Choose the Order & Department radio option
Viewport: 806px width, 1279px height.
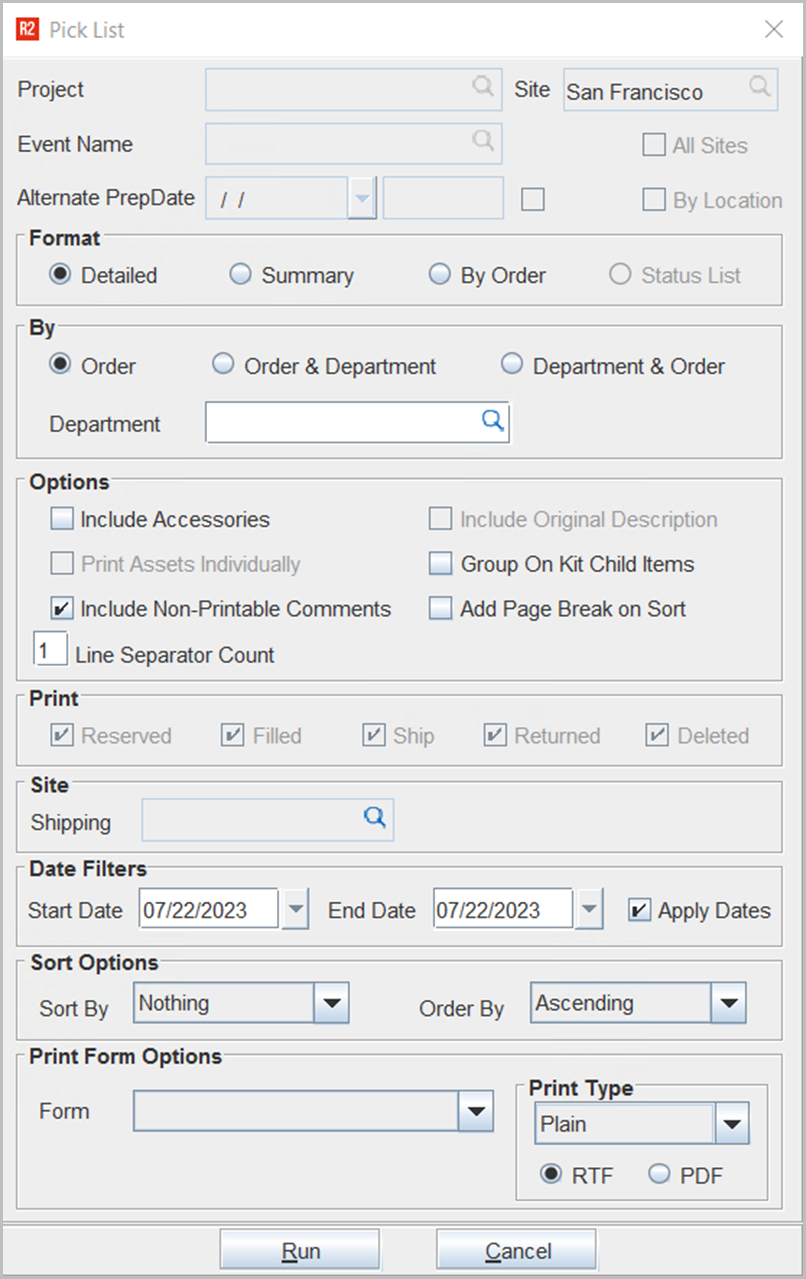pyautogui.click(x=224, y=366)
